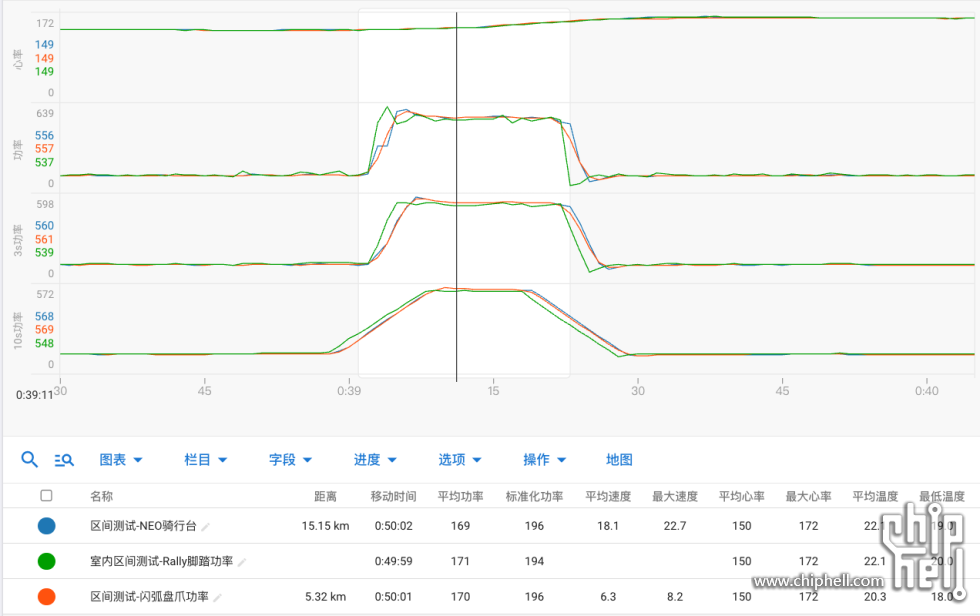Click normalized power value 194
980x616 pixels.
tap(534, 561)
